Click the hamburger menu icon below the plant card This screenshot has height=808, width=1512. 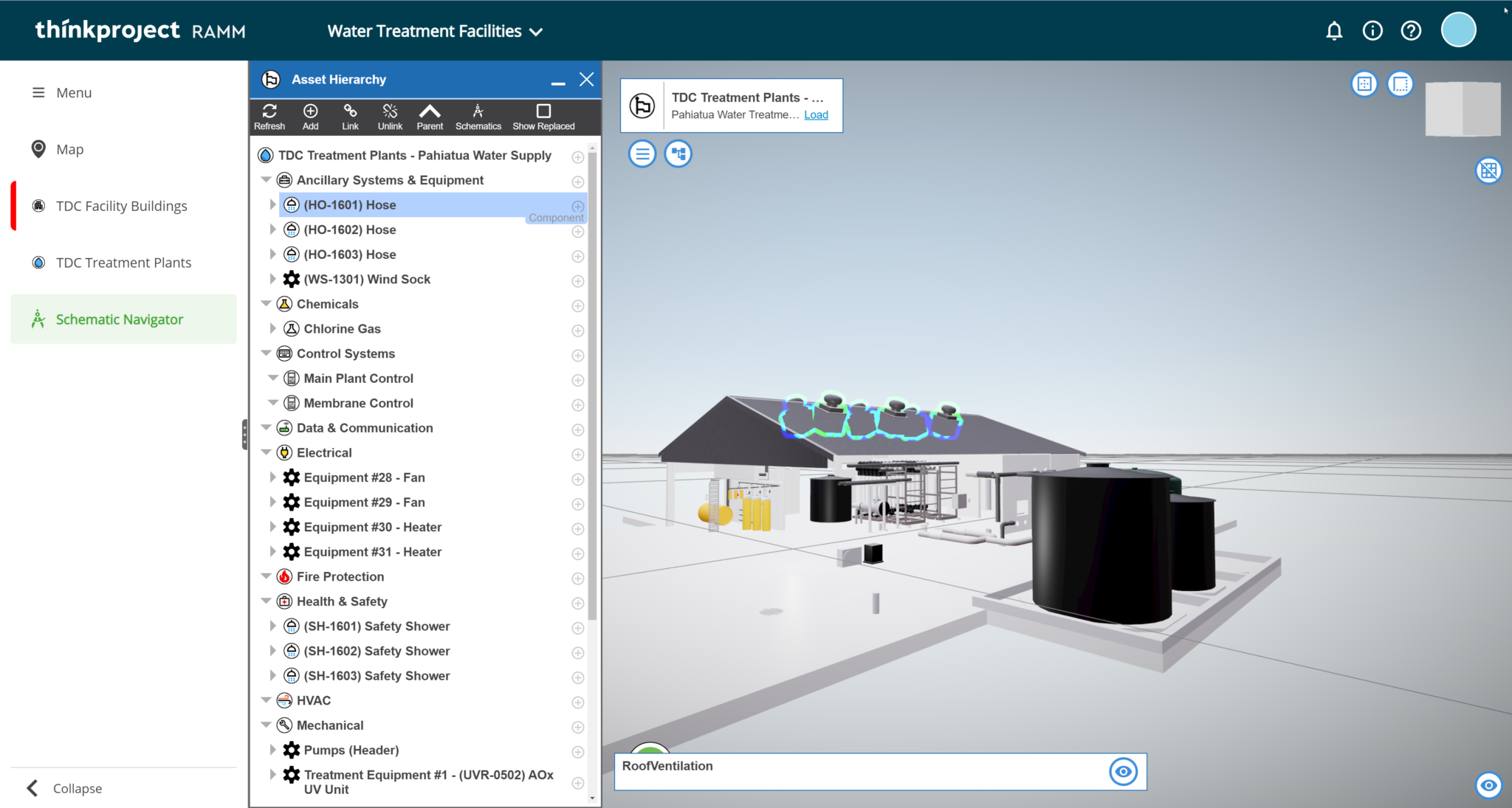pos(642,153)
